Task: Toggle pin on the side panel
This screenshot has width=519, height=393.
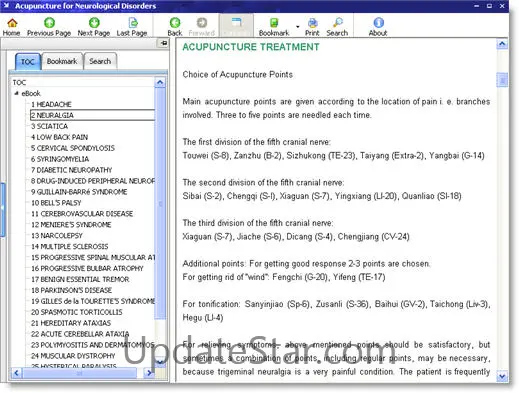Action: (164, 43)
